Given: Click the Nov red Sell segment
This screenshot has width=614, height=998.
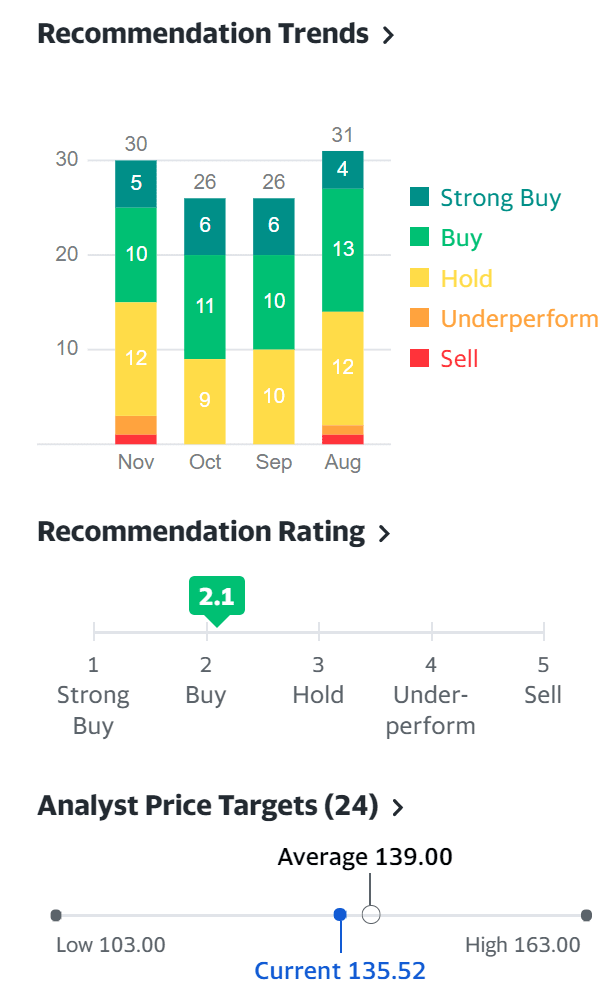Looking at the screenshot, I should pos(136,439).
